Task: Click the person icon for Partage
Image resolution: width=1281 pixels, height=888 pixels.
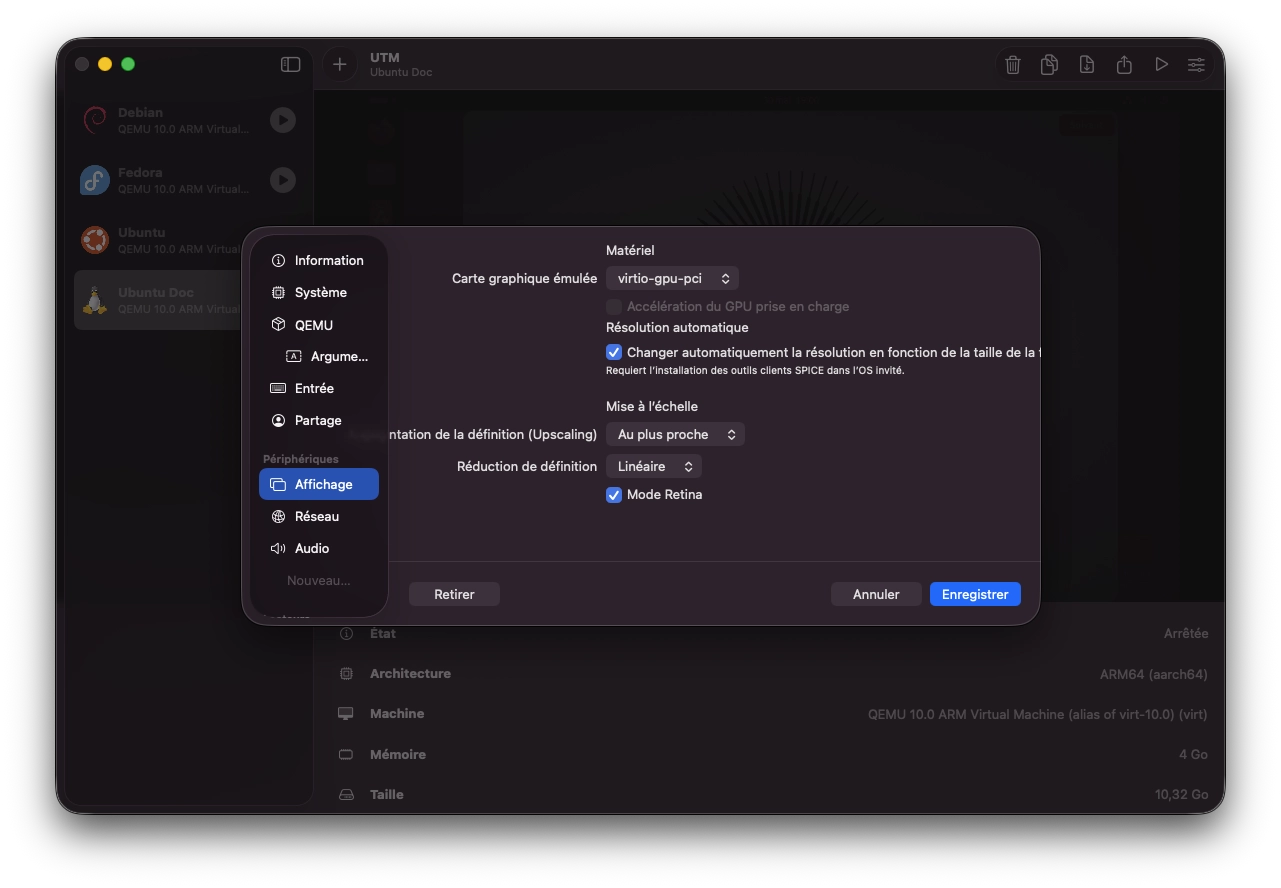Action: (x=278, y=421)
